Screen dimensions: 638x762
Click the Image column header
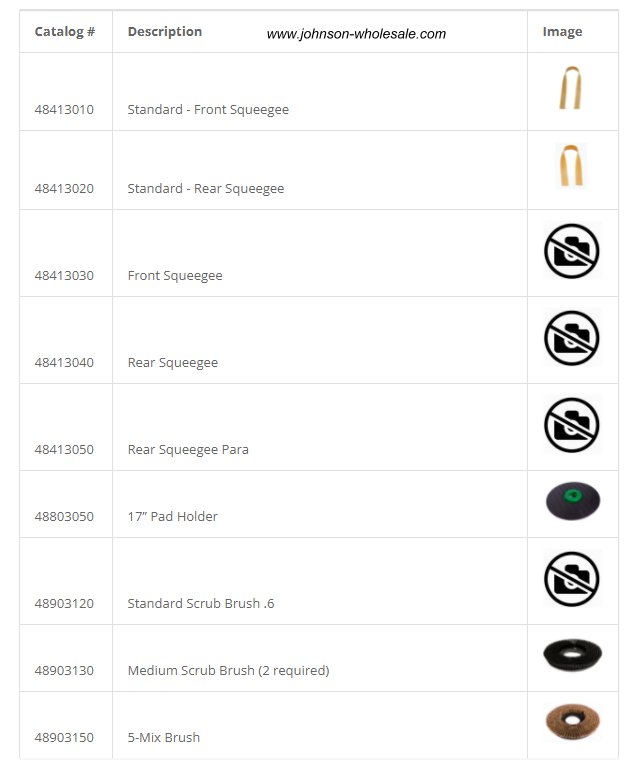[x=562, y=32]
